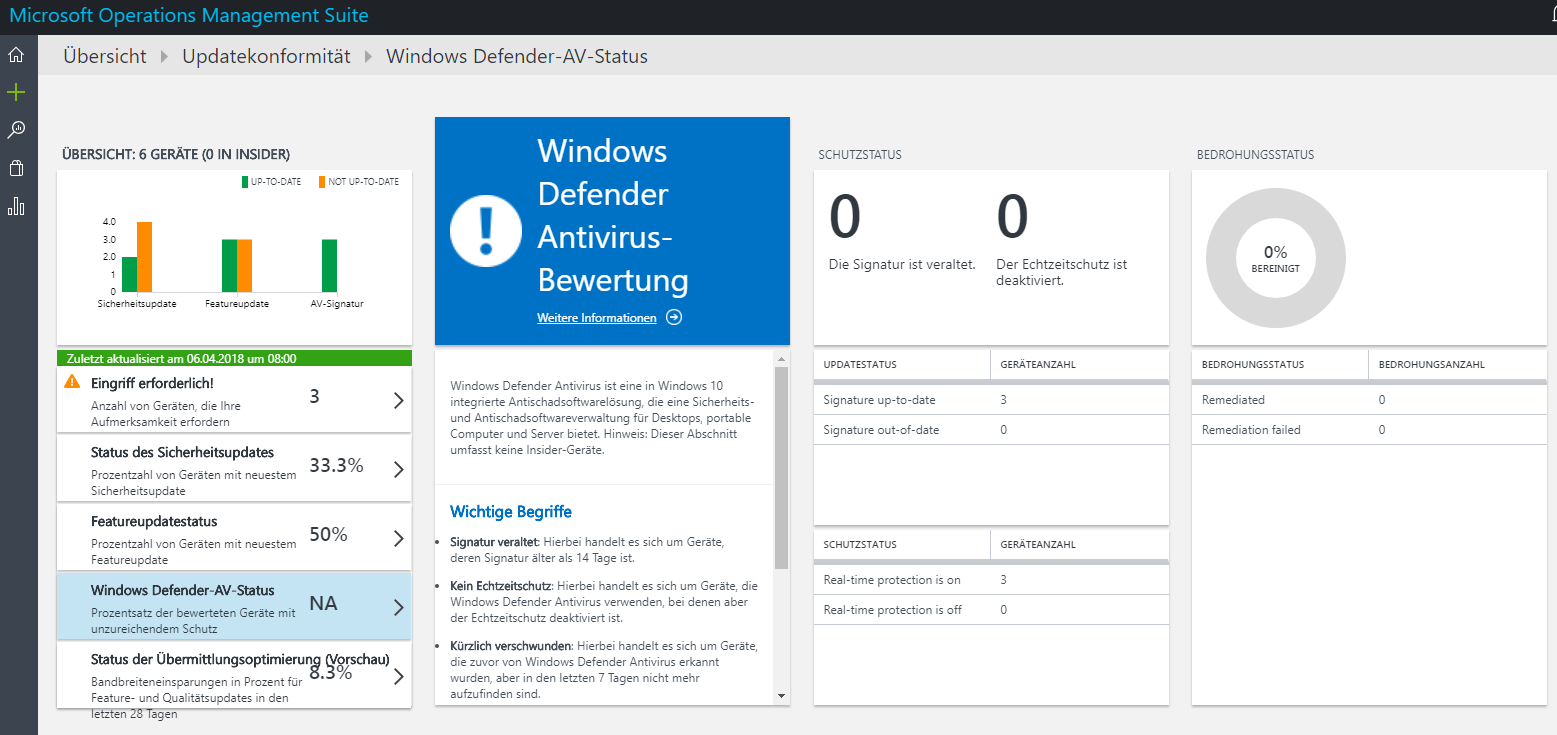
Task: Open the log search magnifier icon
Action: 16,130
